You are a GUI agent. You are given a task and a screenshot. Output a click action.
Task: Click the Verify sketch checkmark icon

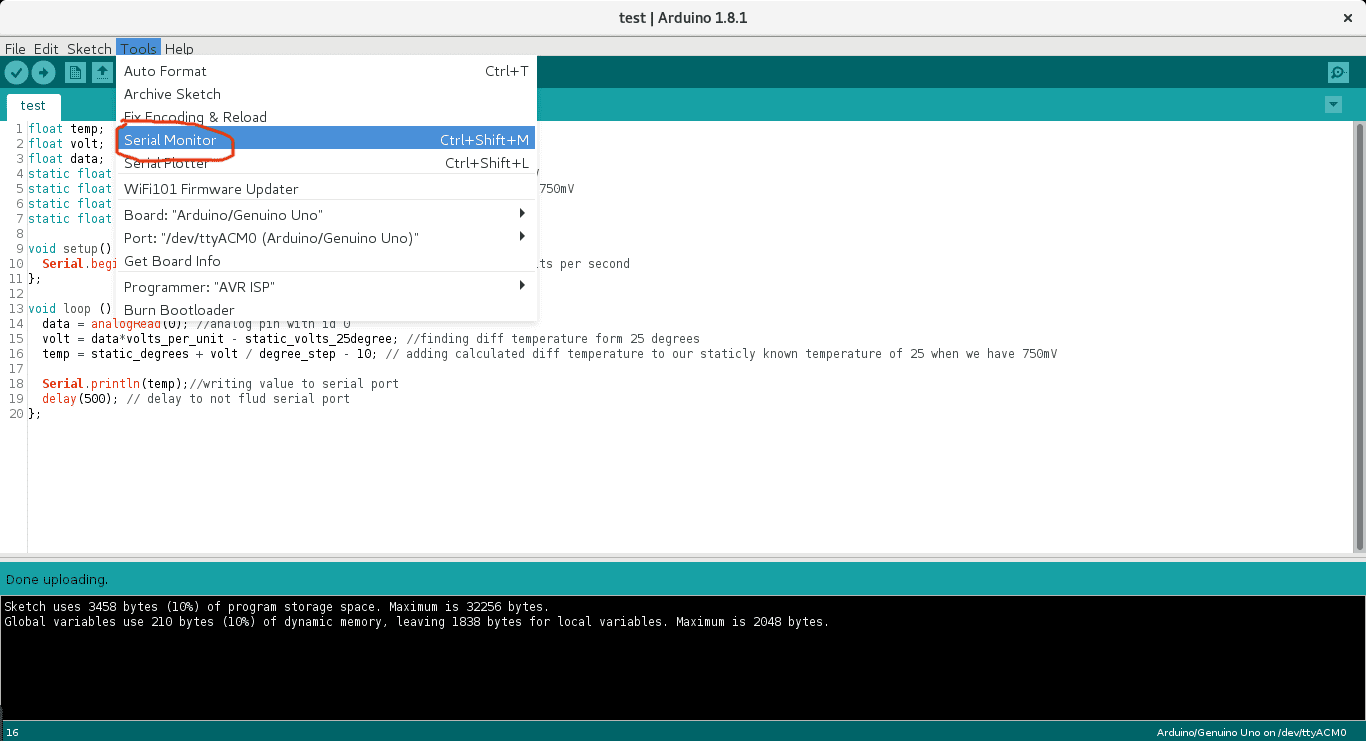click(x=16, y=72)
